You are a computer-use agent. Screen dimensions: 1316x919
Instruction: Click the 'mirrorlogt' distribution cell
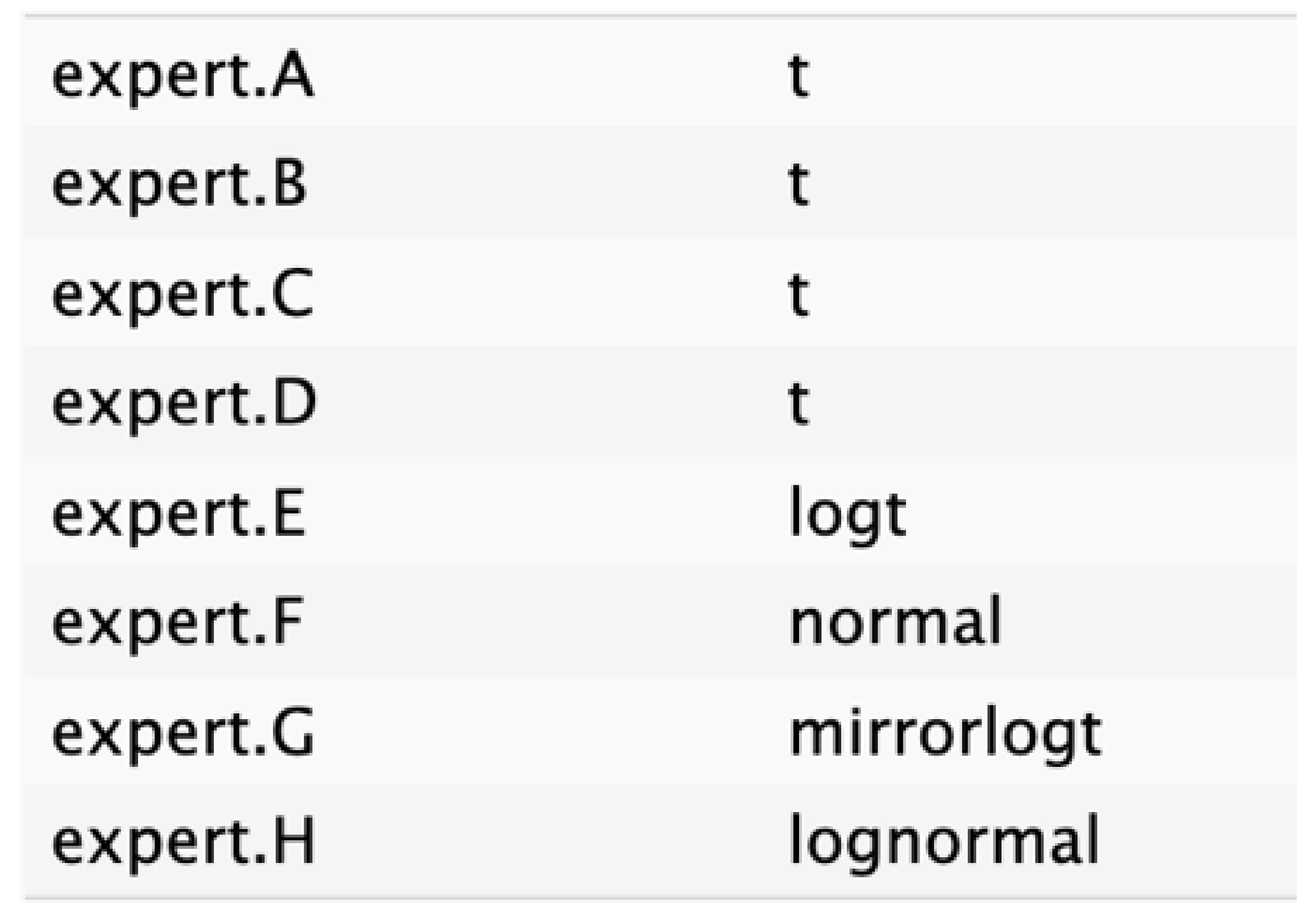944,734
